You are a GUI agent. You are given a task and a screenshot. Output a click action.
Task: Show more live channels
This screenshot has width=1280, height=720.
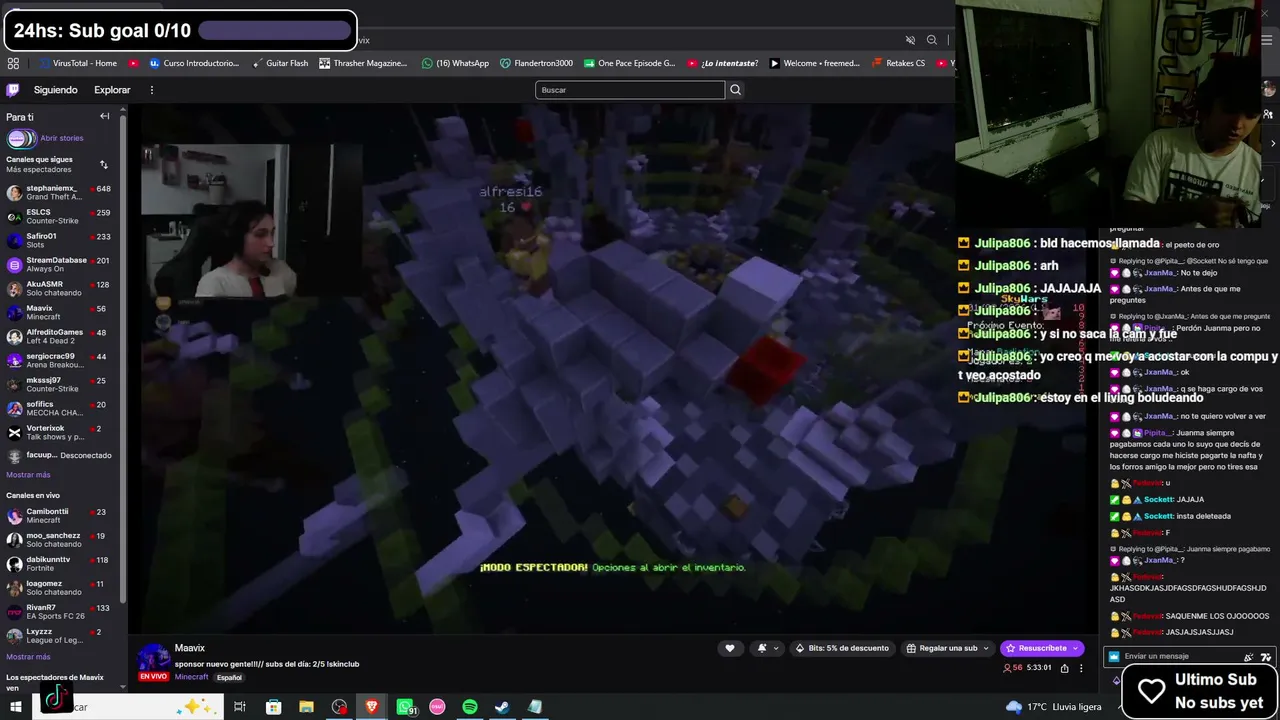(28, 657)
